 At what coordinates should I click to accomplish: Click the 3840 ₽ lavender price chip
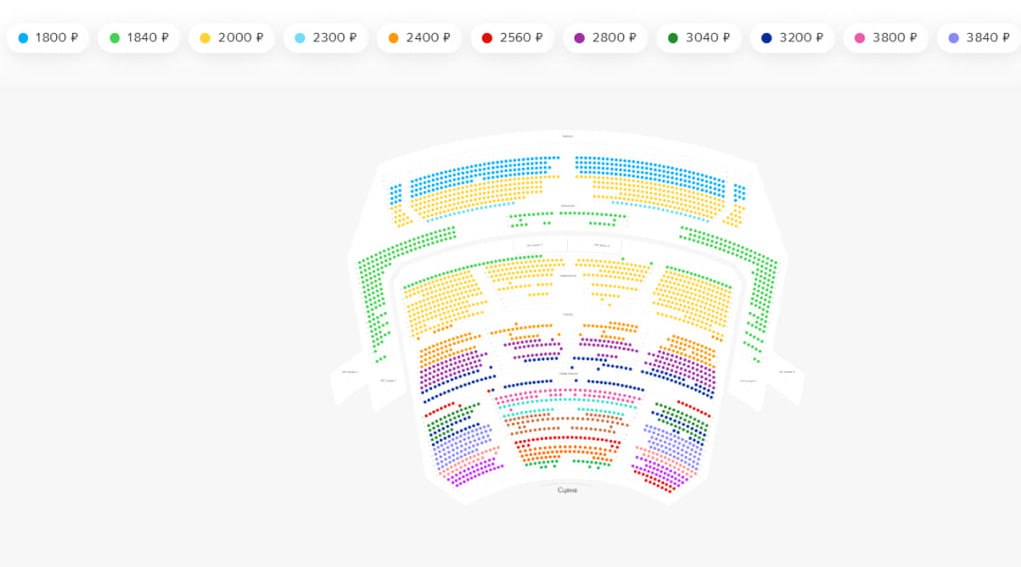coord(978,38)
